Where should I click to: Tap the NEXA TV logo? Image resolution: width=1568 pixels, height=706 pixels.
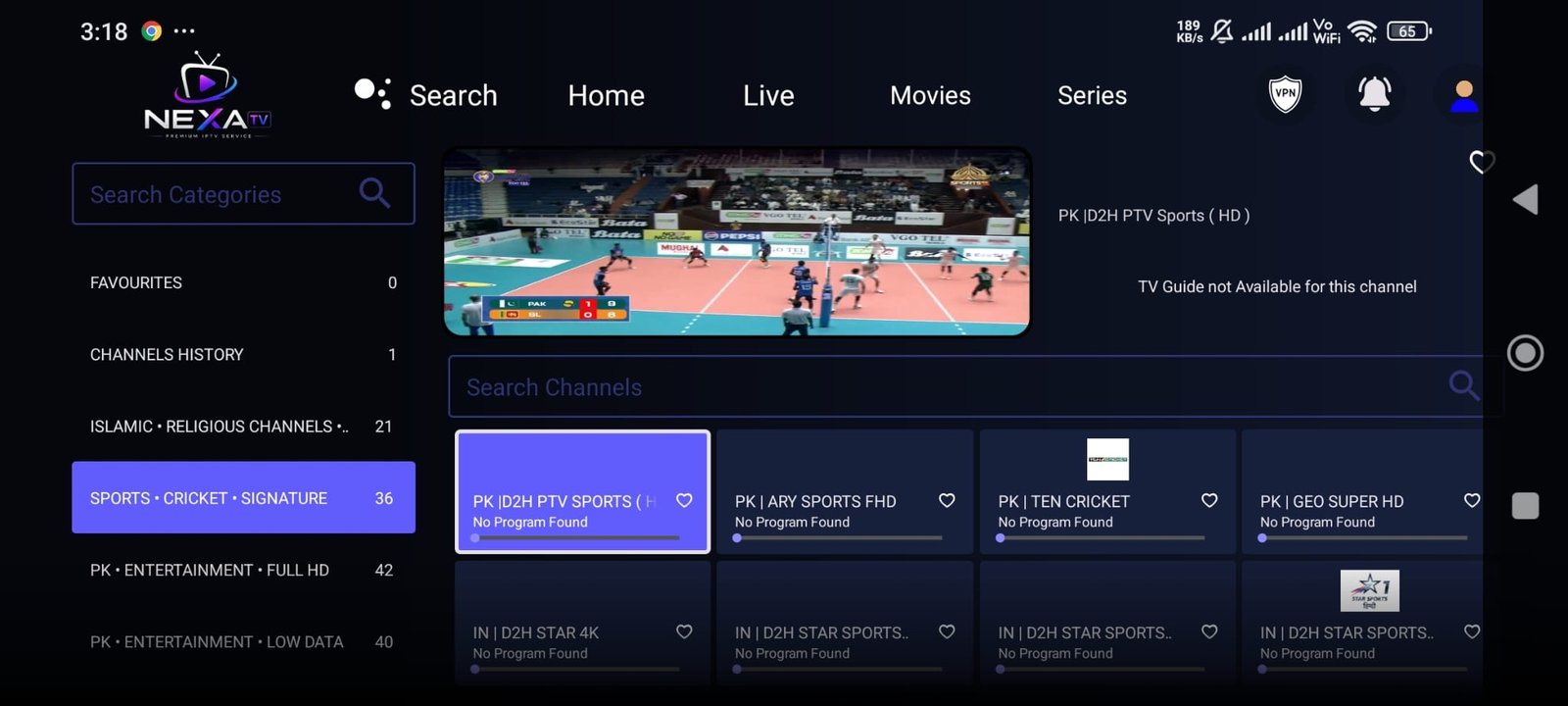207,95
